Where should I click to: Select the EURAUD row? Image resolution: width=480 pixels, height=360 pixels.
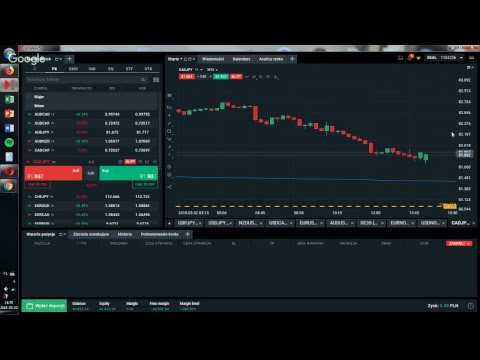pos(92,206)
